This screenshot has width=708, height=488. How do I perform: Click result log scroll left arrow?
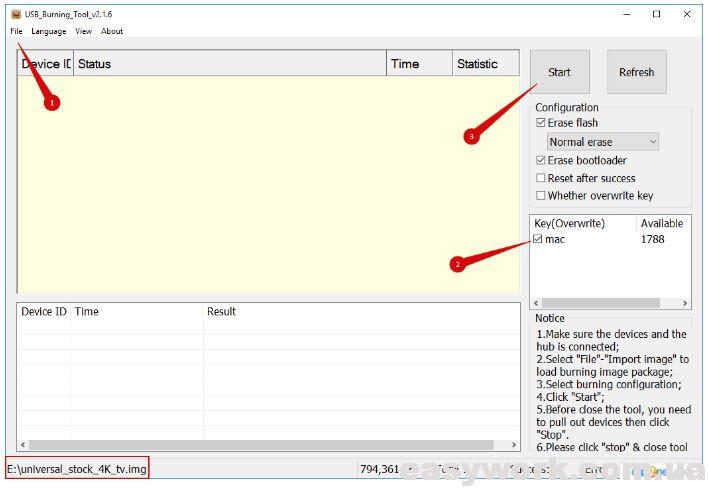tap(23, 445)
